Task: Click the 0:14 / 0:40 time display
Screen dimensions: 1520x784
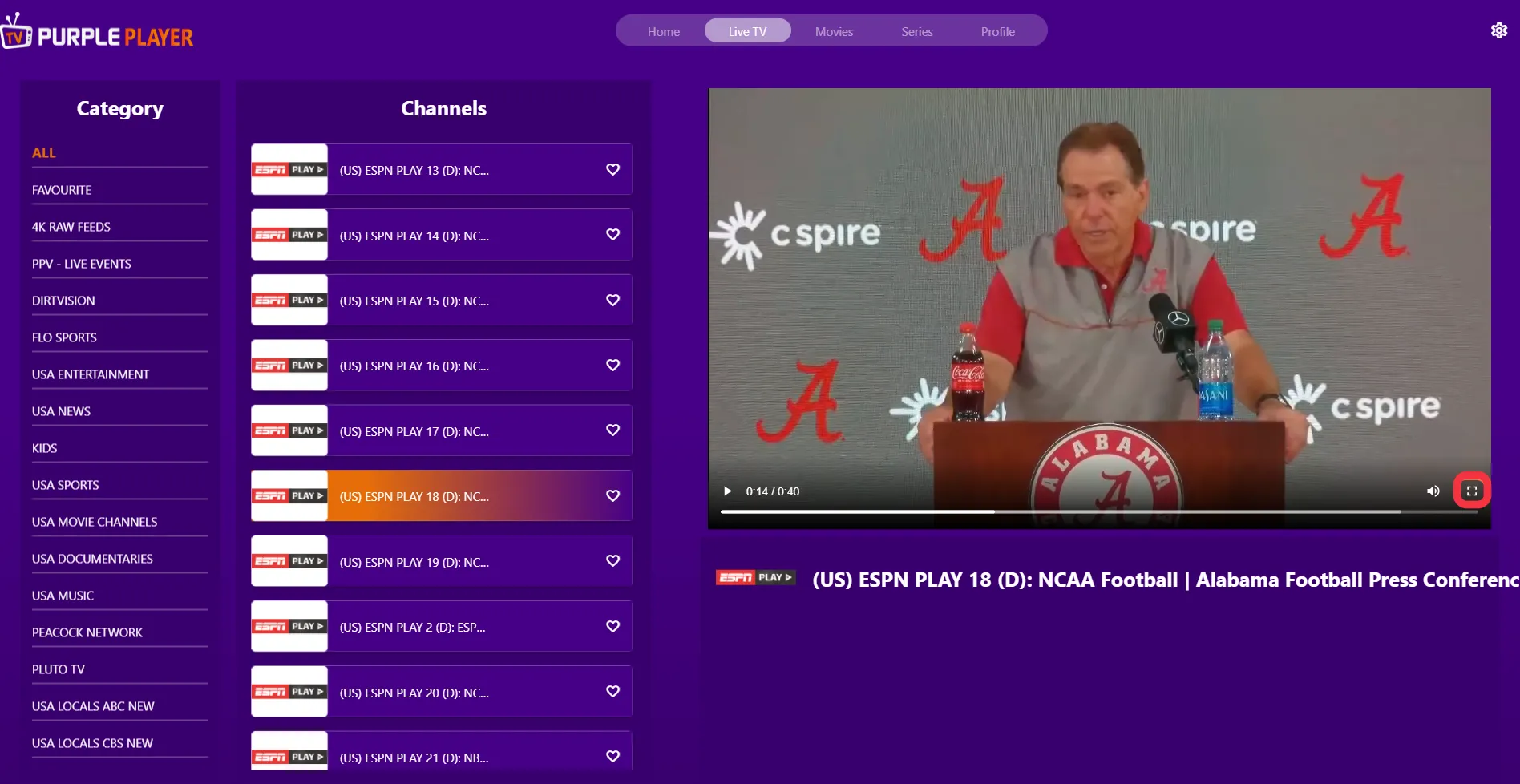Action: pyautogui.click(x=773, y=491)
